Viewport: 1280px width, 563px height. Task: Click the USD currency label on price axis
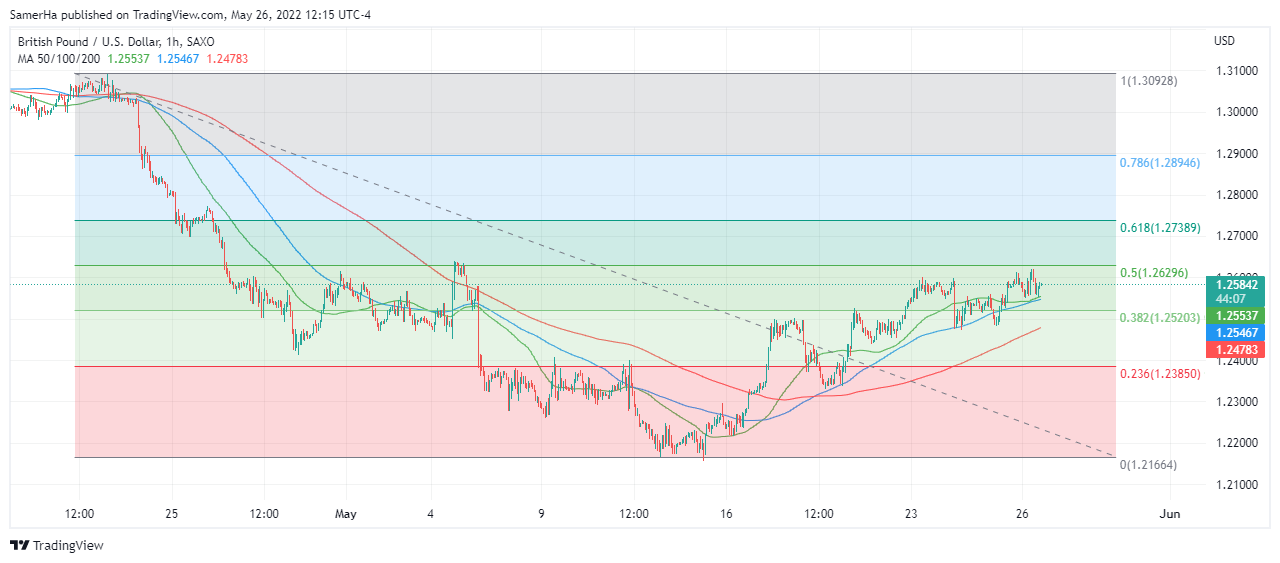(1224, 41)
